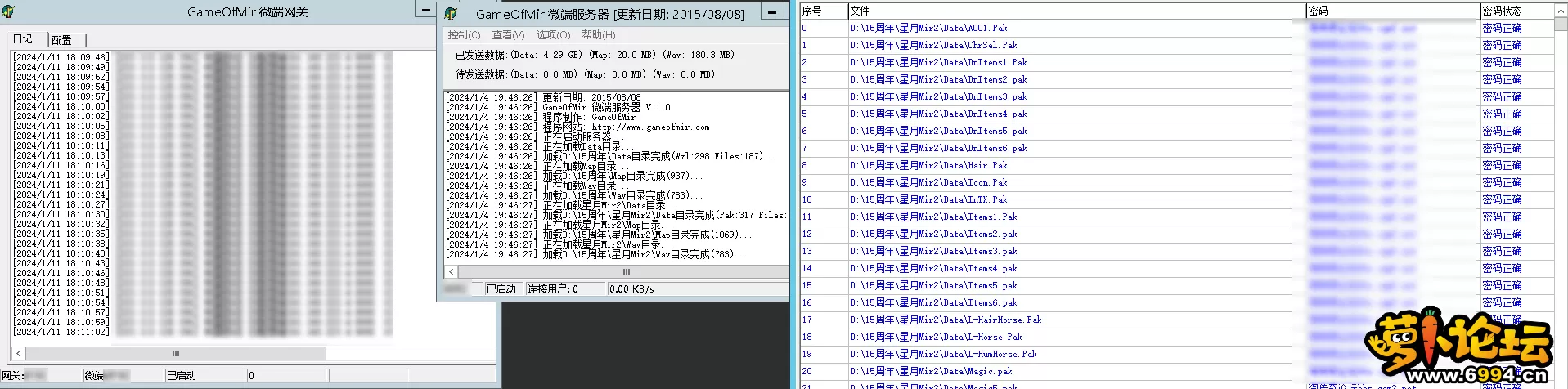Click server log horizontal scrollbar left arrow

click(452, 271)
